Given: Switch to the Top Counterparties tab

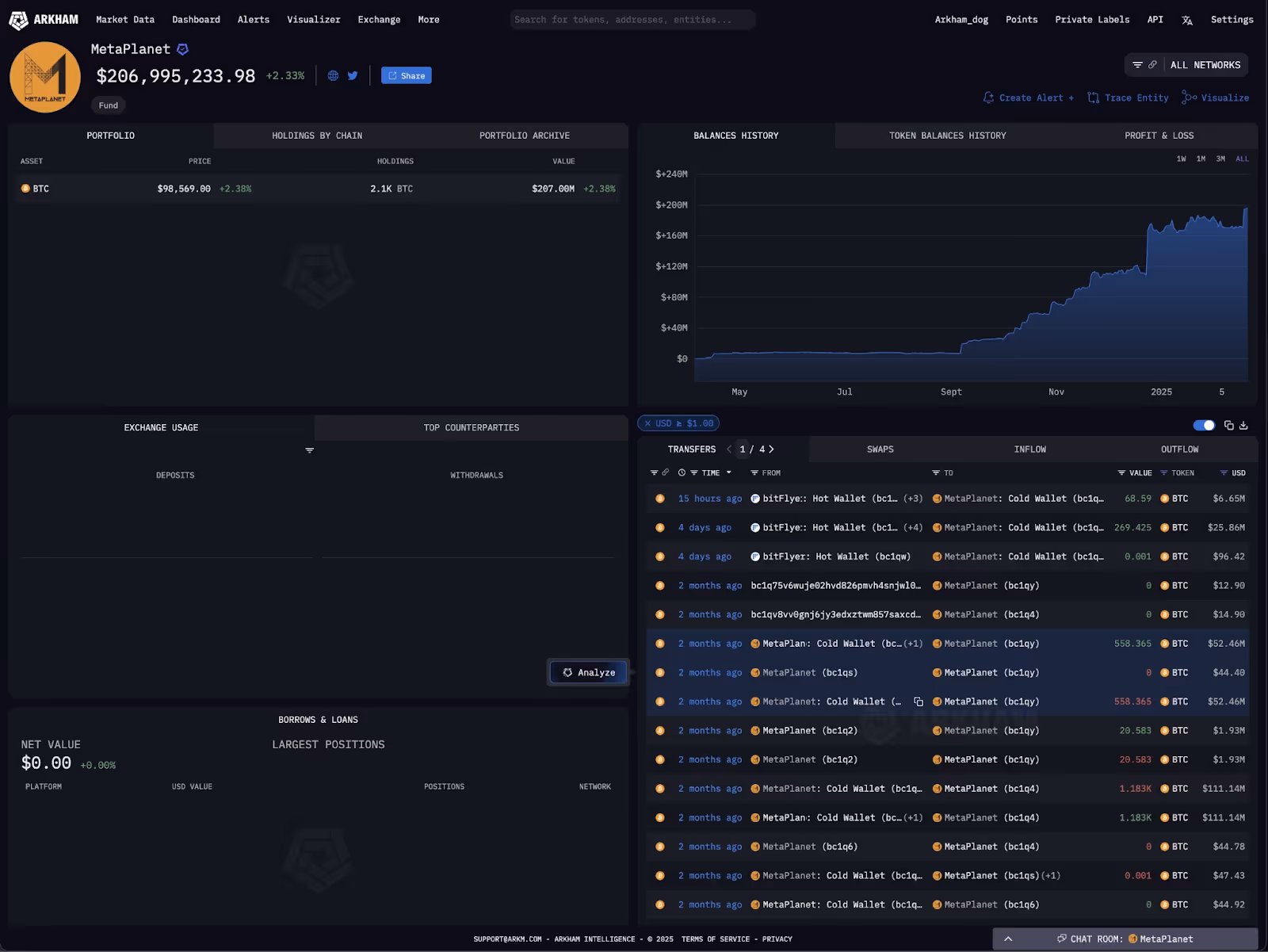Looking at the screenshot, I should point(472,428).
